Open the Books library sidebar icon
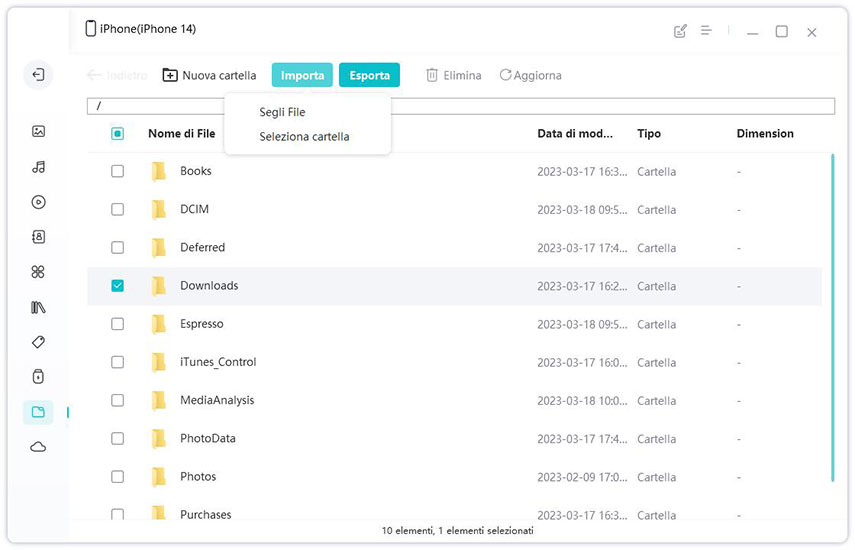 pyautogui.click(x=38, y=307)
